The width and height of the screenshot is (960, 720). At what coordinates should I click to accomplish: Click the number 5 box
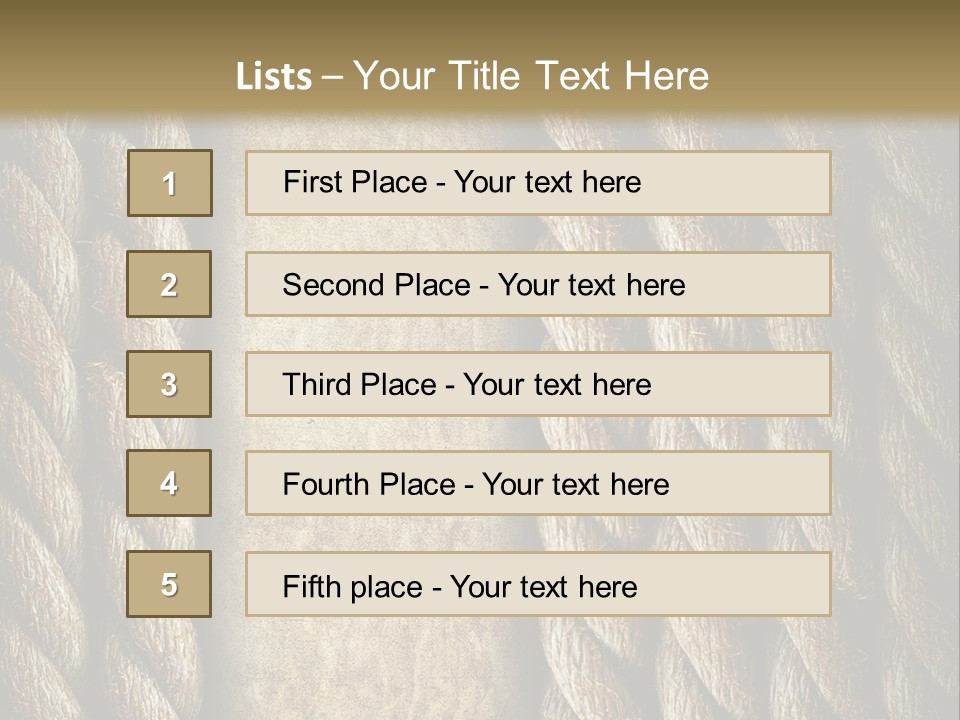pos(169,584)
